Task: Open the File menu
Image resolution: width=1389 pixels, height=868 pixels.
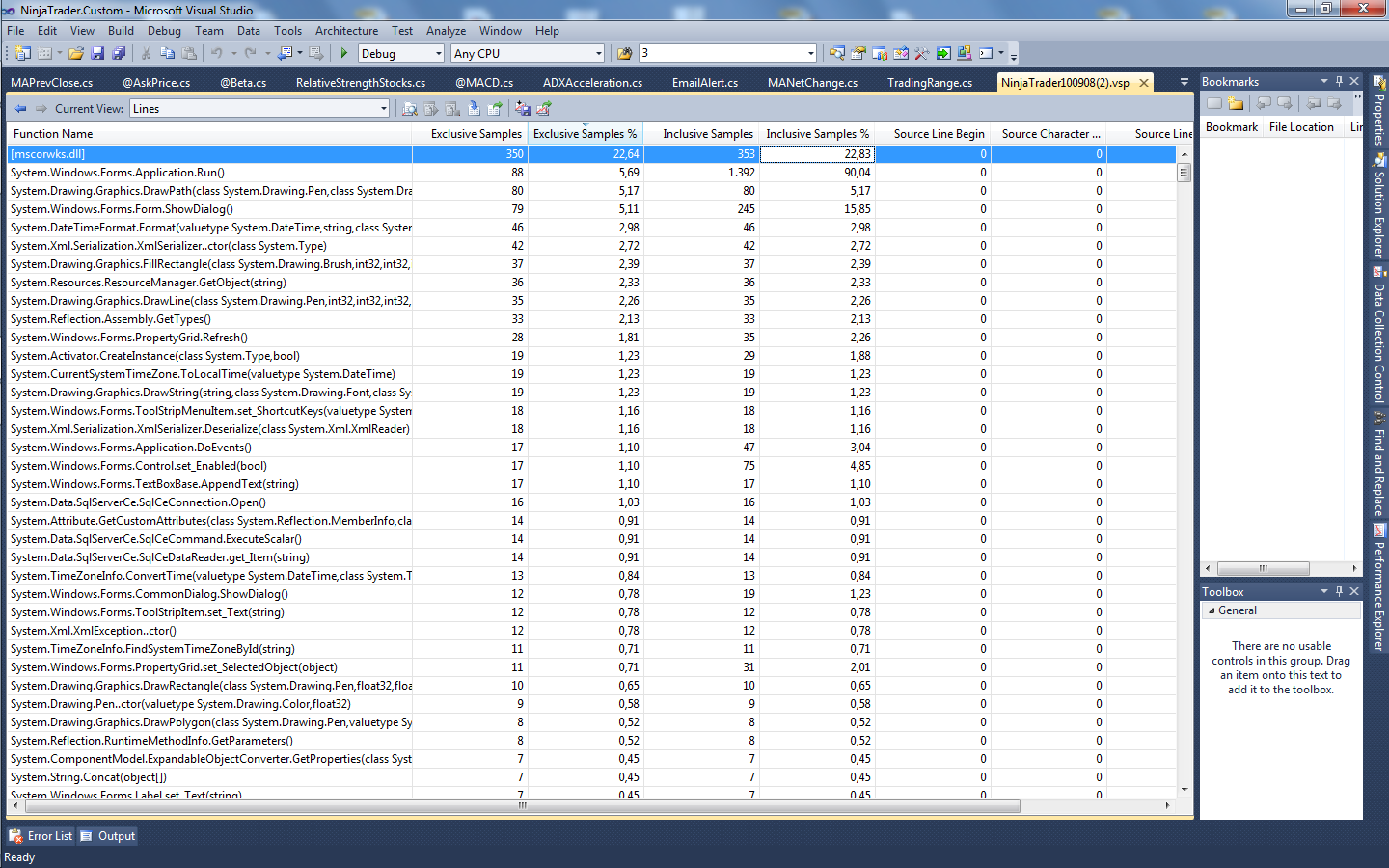Action: point(15,31)
